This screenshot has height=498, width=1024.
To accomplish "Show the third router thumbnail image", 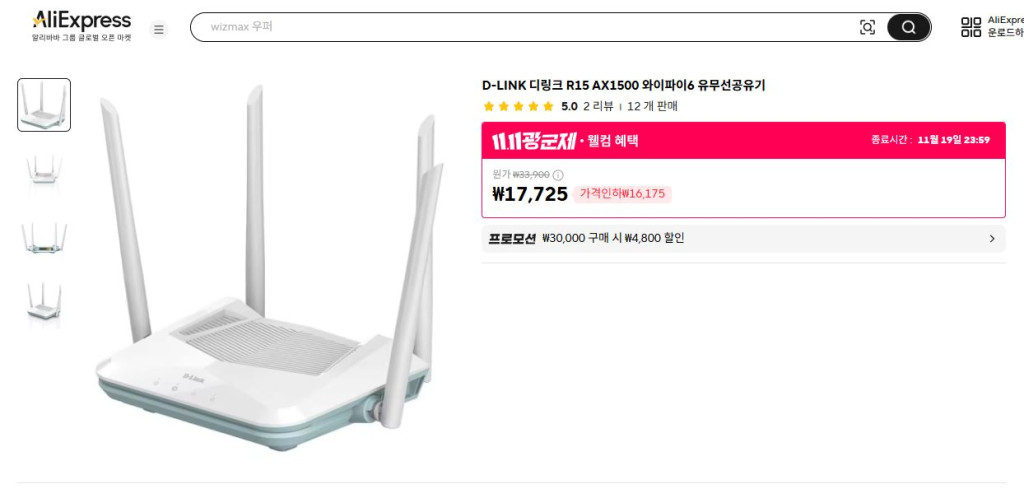I will [44, 237].
